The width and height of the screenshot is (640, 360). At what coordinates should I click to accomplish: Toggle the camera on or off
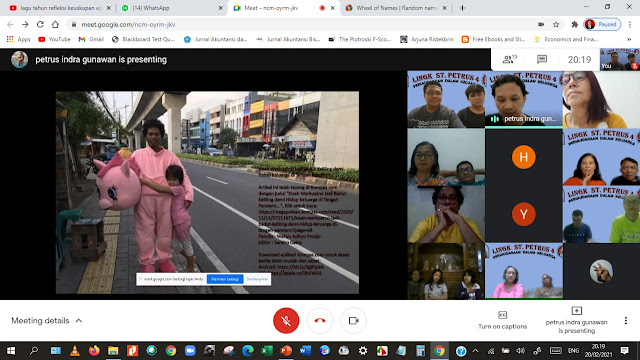tap(353, 320)
